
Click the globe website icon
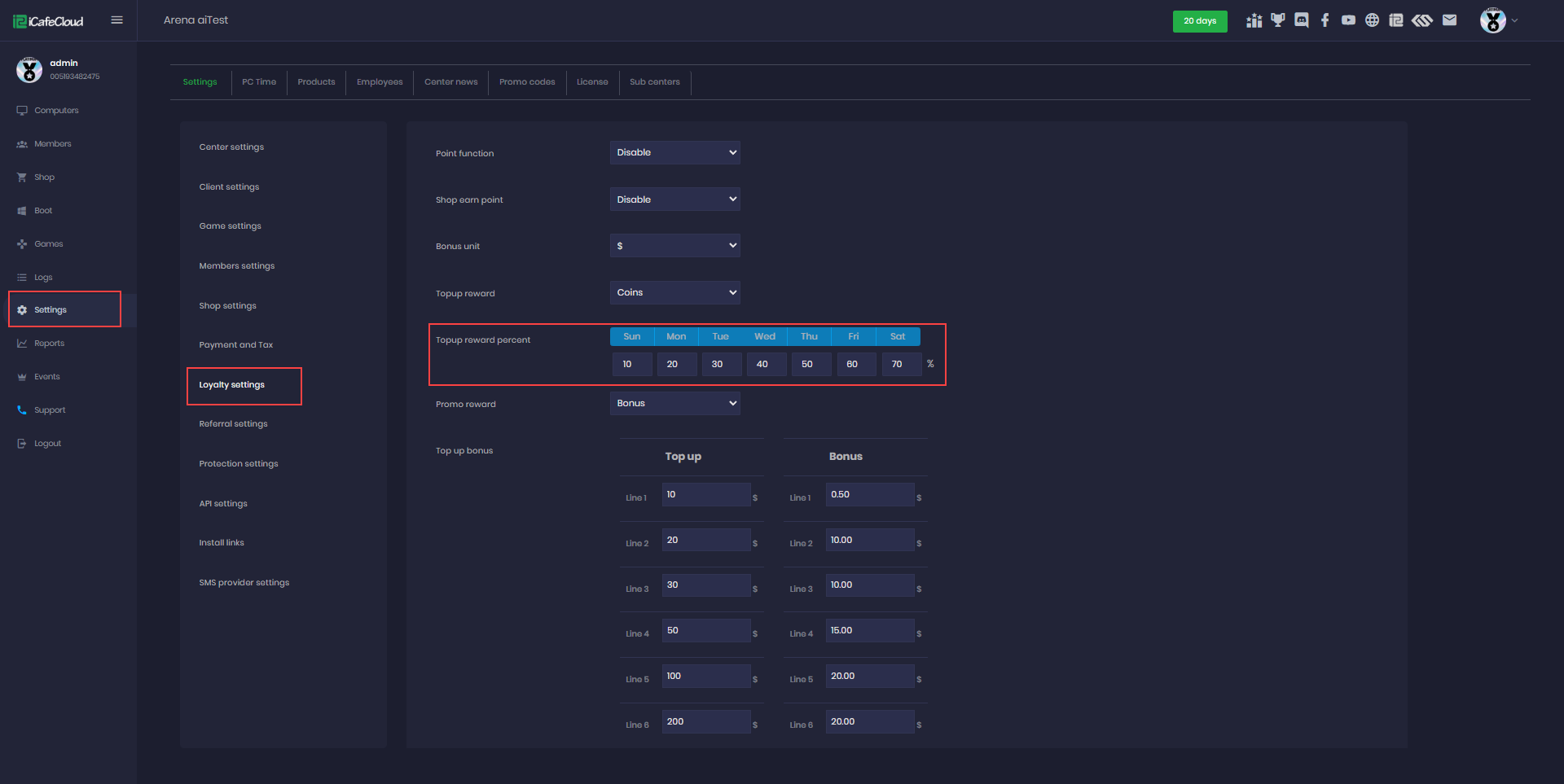1373,20
